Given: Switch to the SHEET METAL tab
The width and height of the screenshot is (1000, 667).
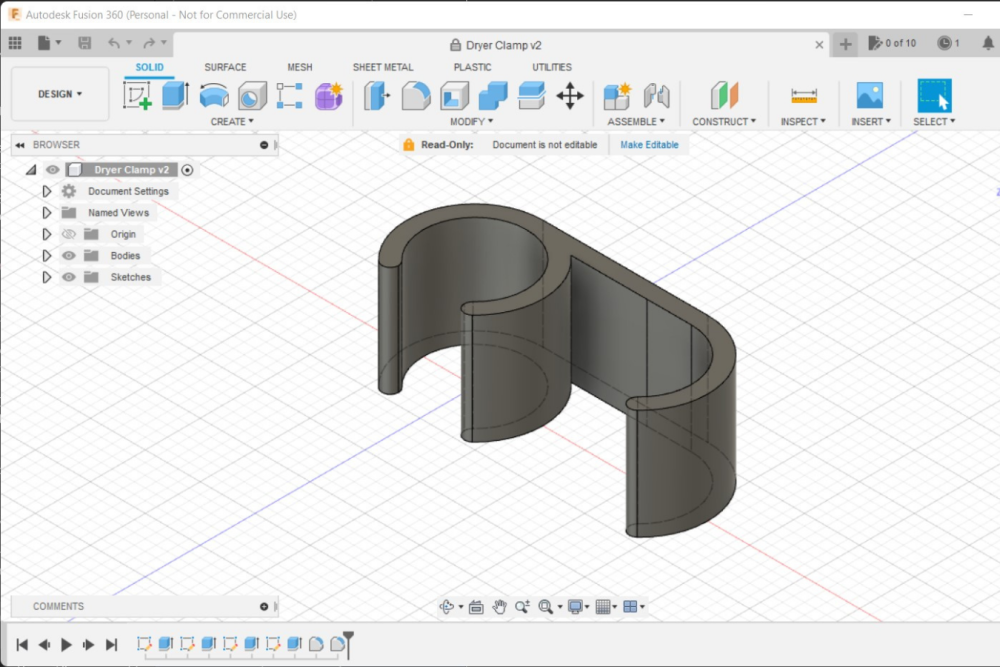Looking at the screenshot, I should pyautogui.click(x=383, y=67).
